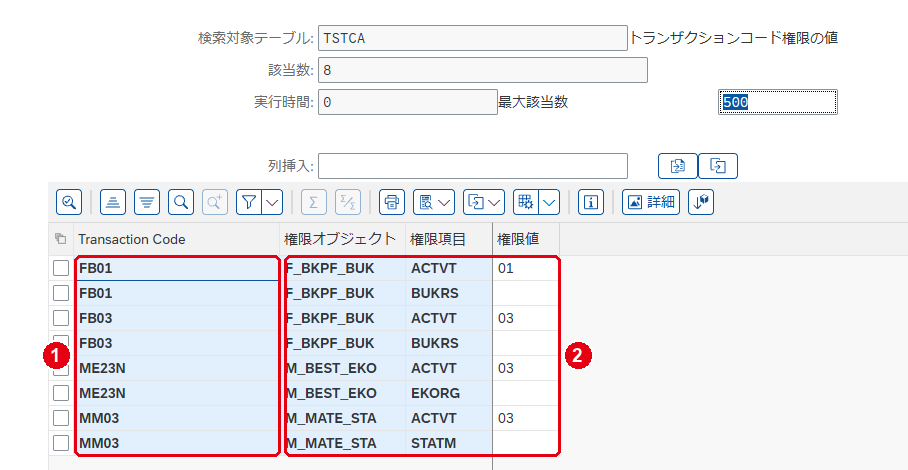Click the 実行時間 field showing 0
Image resolution: width=908 pixels, height=470 pixels.
click(408, 102)
